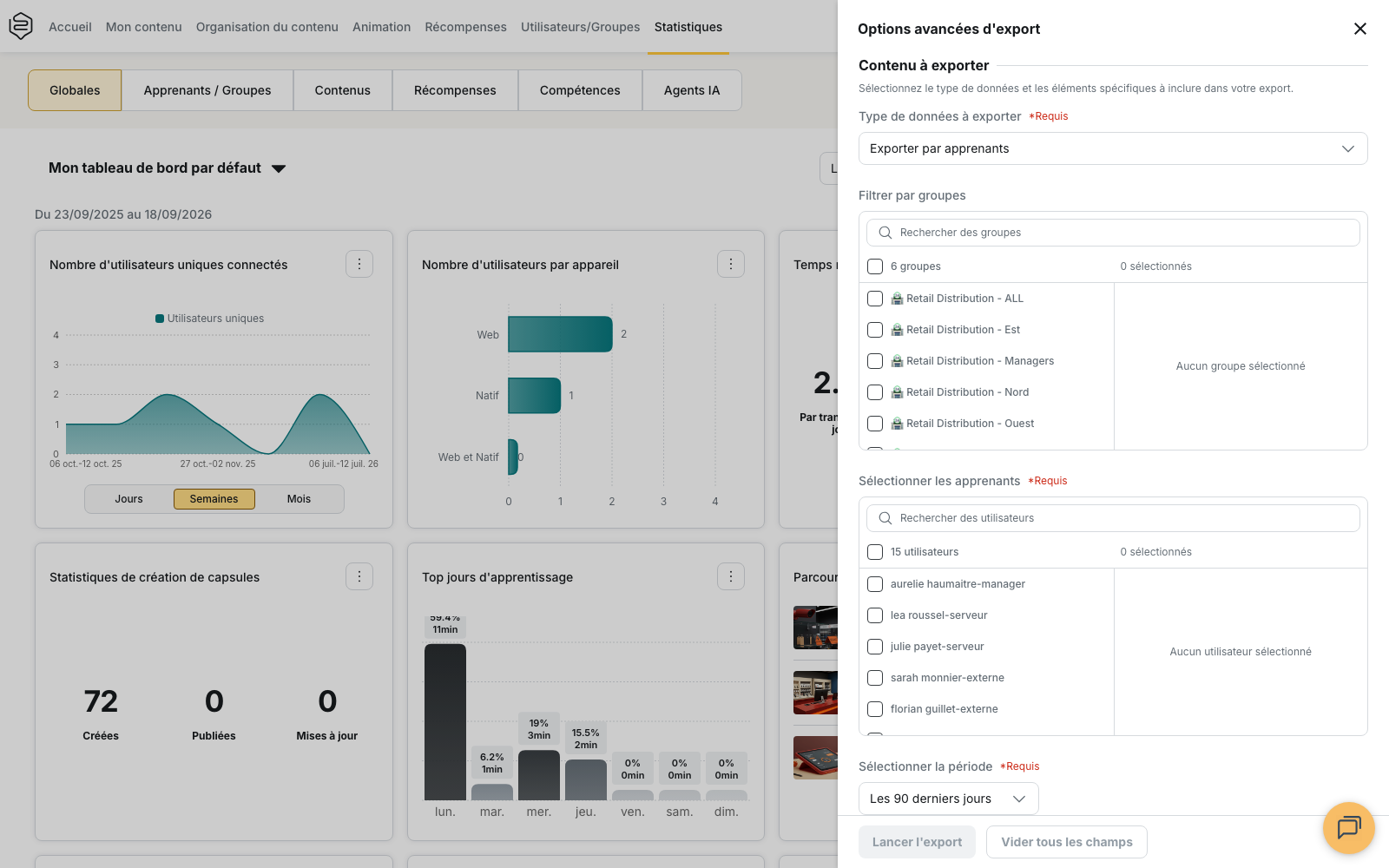
Task: Click Monday bar in top learning days
Action: (x=445, y=722)
